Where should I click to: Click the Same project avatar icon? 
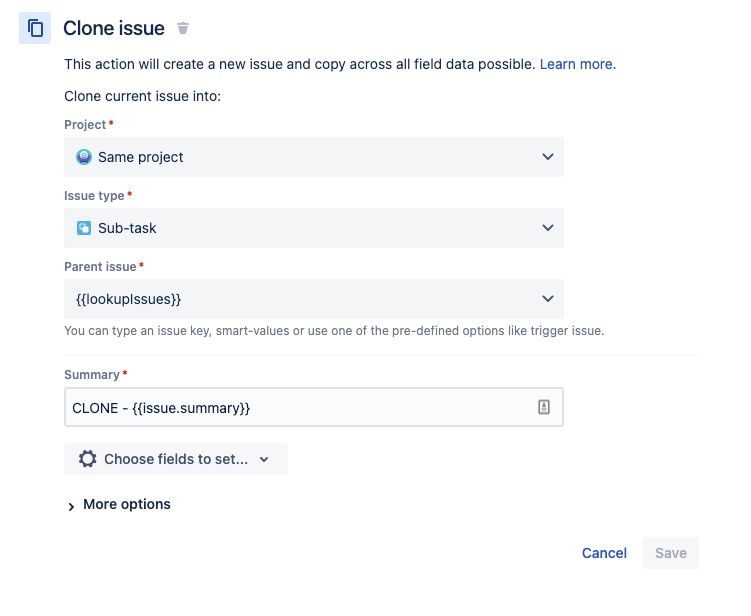point(84,157)
